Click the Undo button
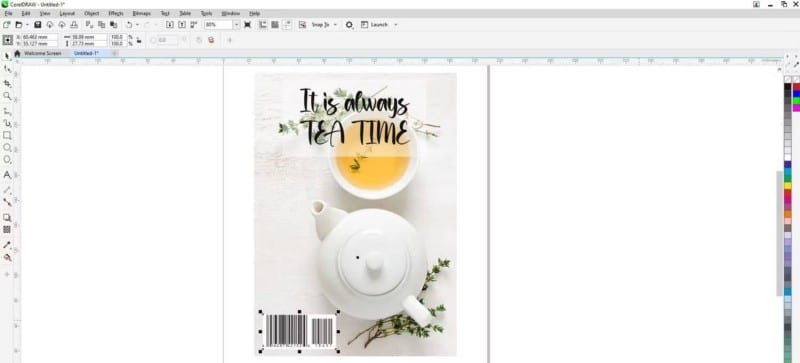Viewport: 800px width, 363px height. click(x=129, y=25)
